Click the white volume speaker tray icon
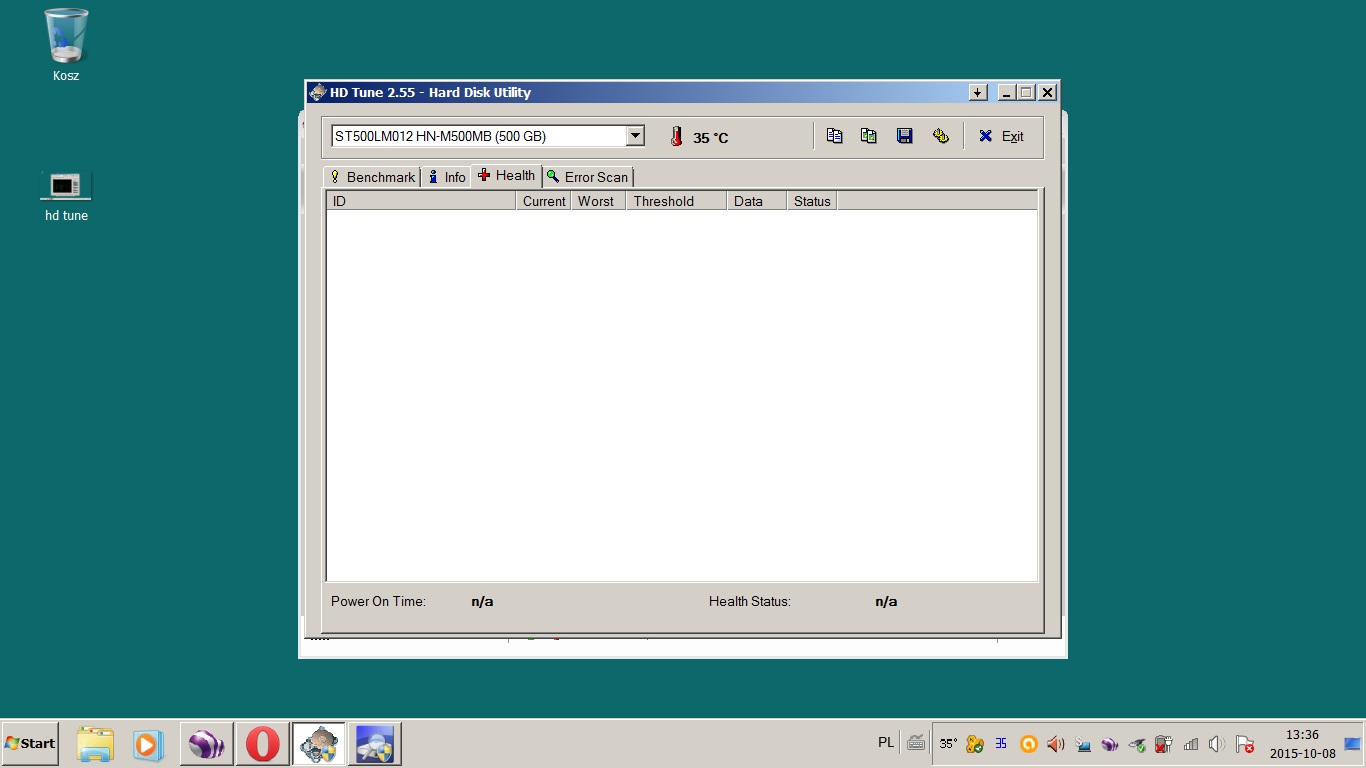 pos(1217,744)
